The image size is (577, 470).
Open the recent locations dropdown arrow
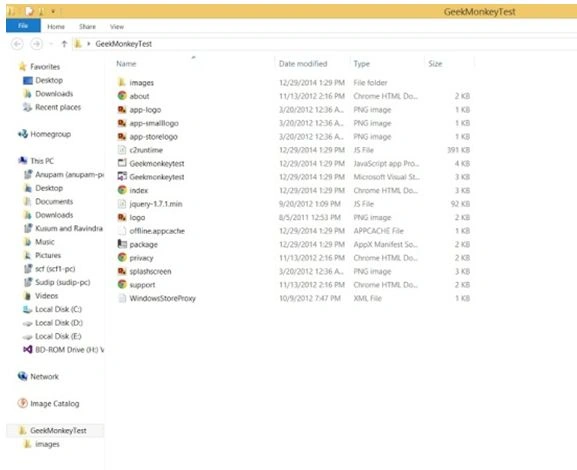[x=51, y=44]
